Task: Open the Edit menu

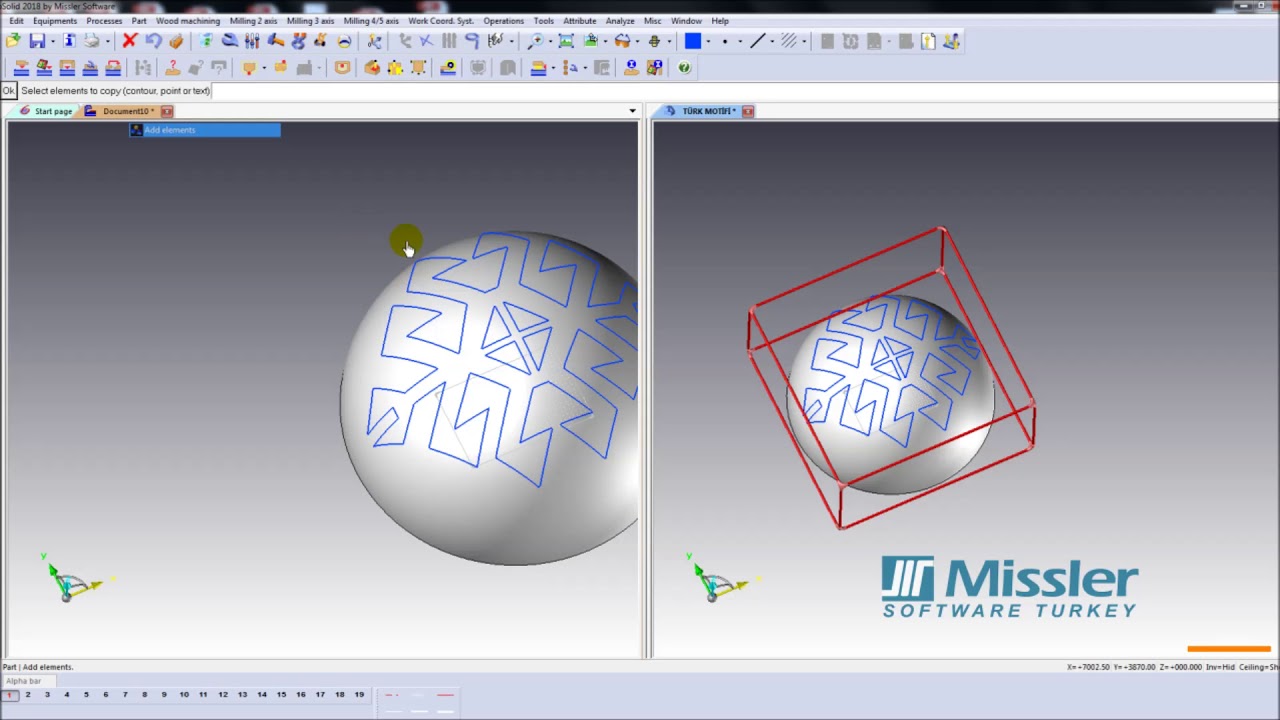Action: point(16,20)
